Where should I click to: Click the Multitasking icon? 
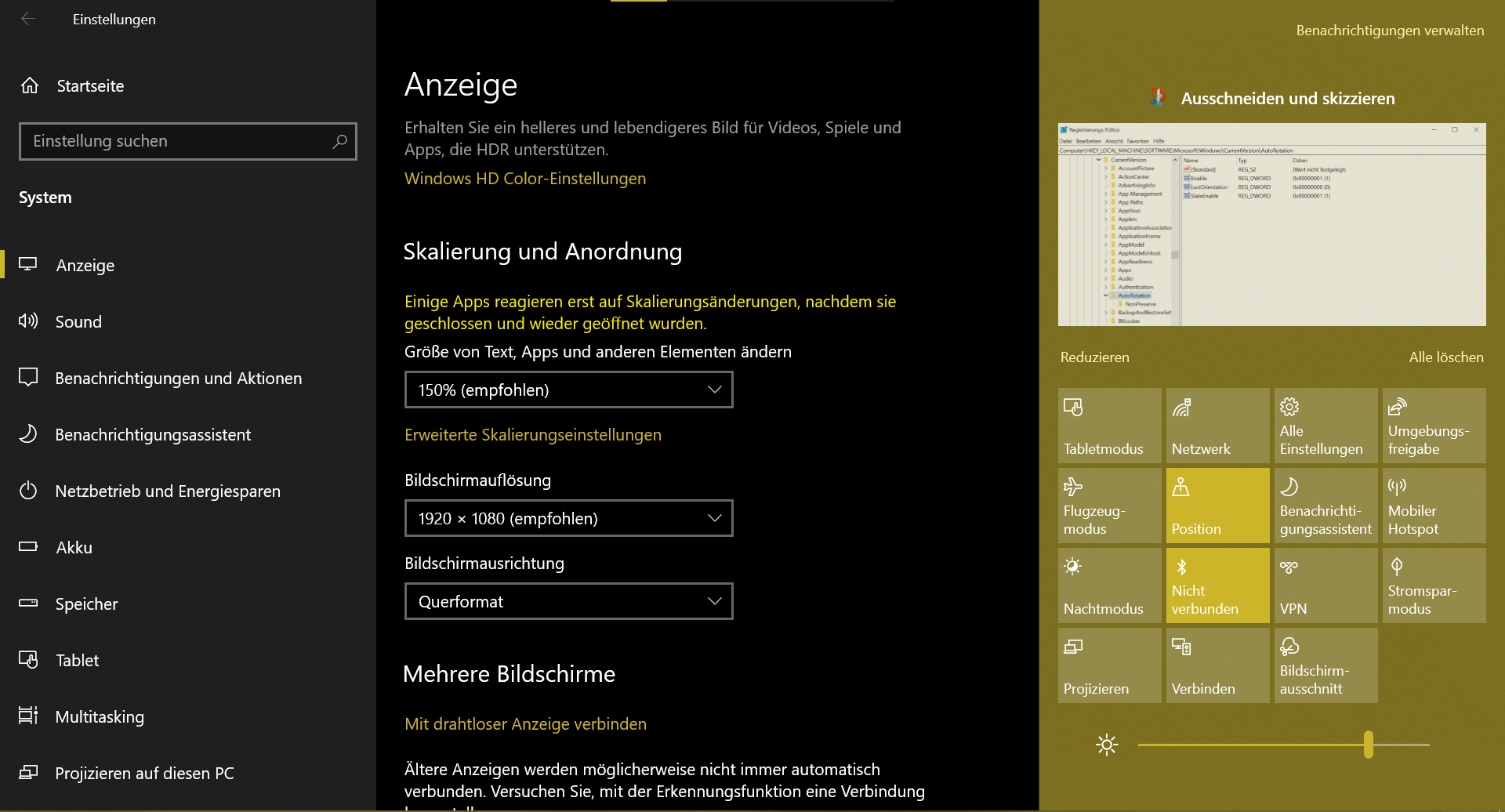point(28,716)
